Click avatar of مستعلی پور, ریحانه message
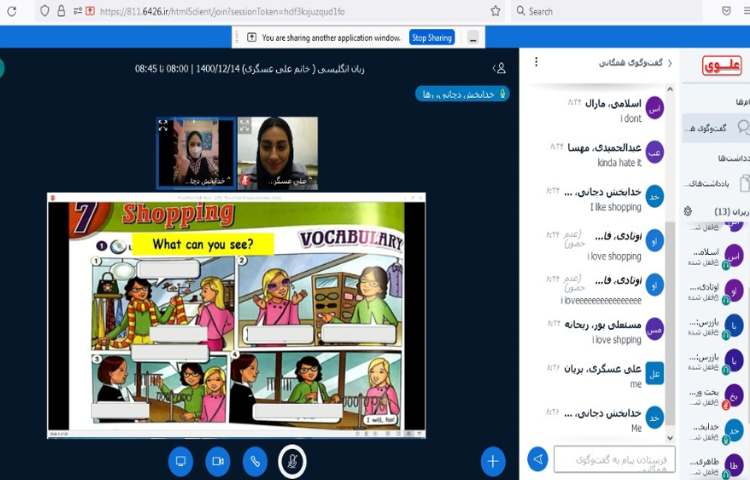750x480 pixels. [654, 329]
